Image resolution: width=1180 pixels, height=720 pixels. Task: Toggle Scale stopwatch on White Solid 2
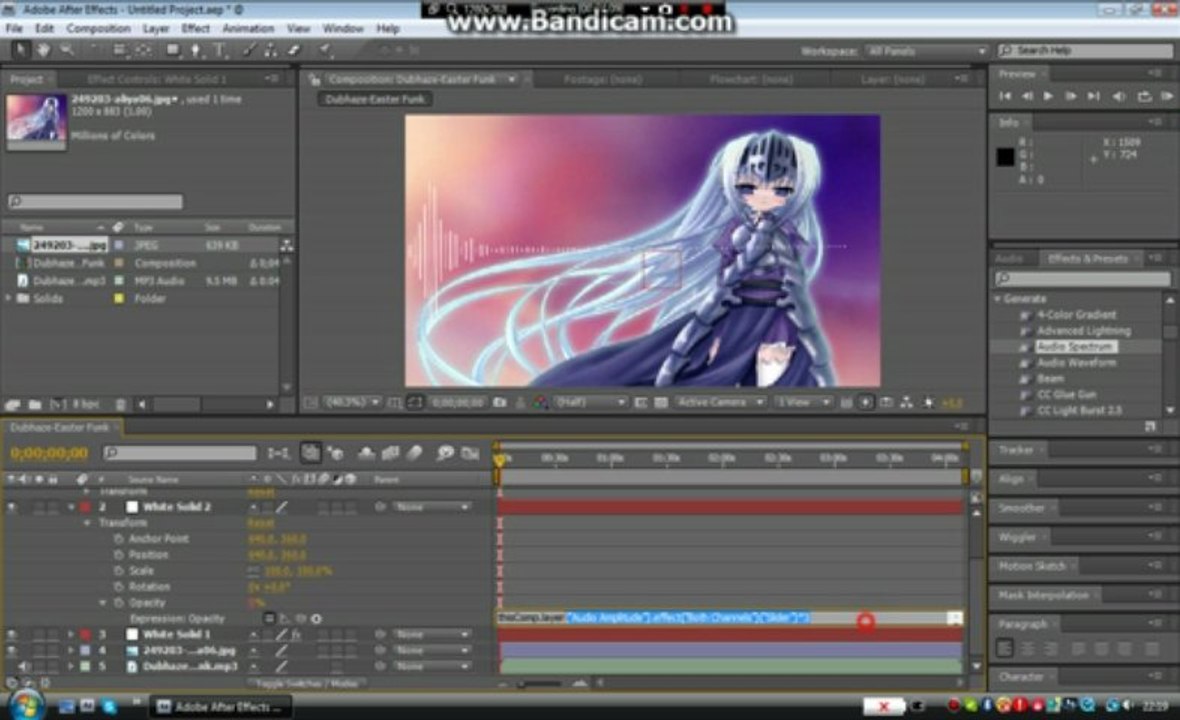pyautogui.click(x=119, y=571)
